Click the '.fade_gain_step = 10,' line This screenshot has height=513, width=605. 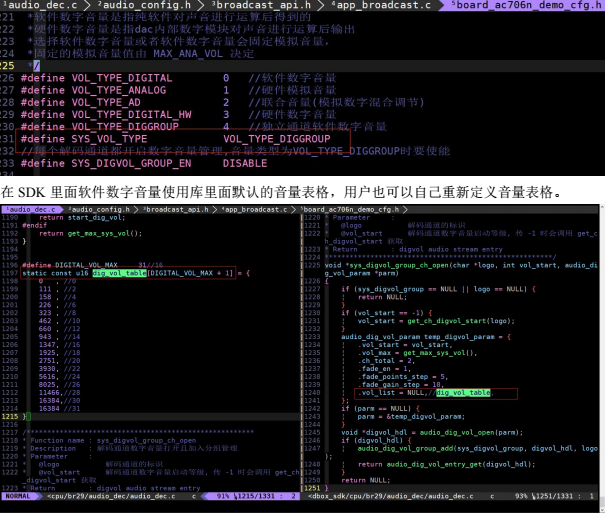(401, 385)
